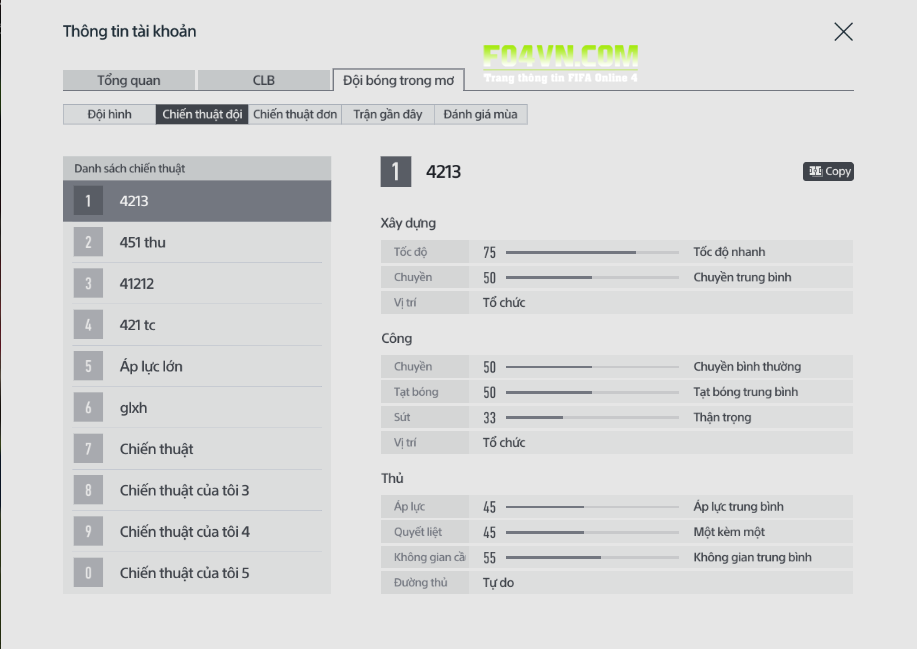
Task: Switch to Chiến thuật đơn sub-tab
Action: point(295,114)
